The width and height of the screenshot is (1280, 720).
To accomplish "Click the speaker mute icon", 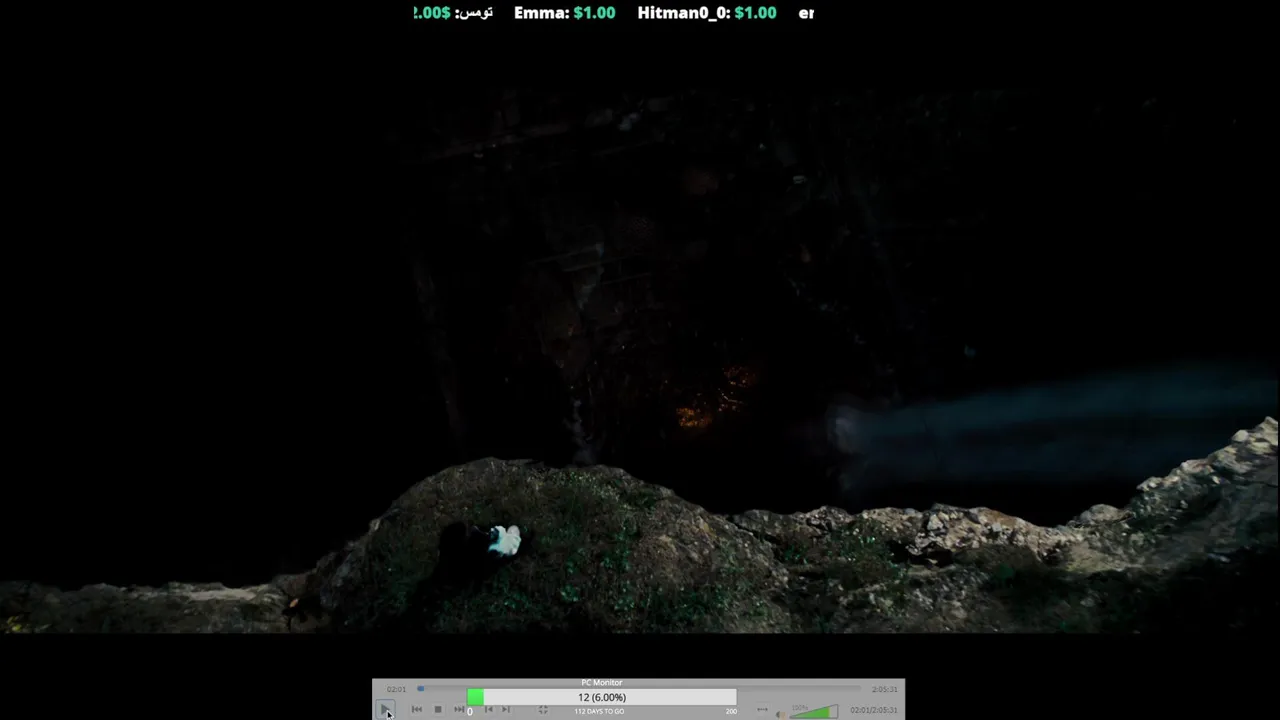I will (x=781, y=714).
